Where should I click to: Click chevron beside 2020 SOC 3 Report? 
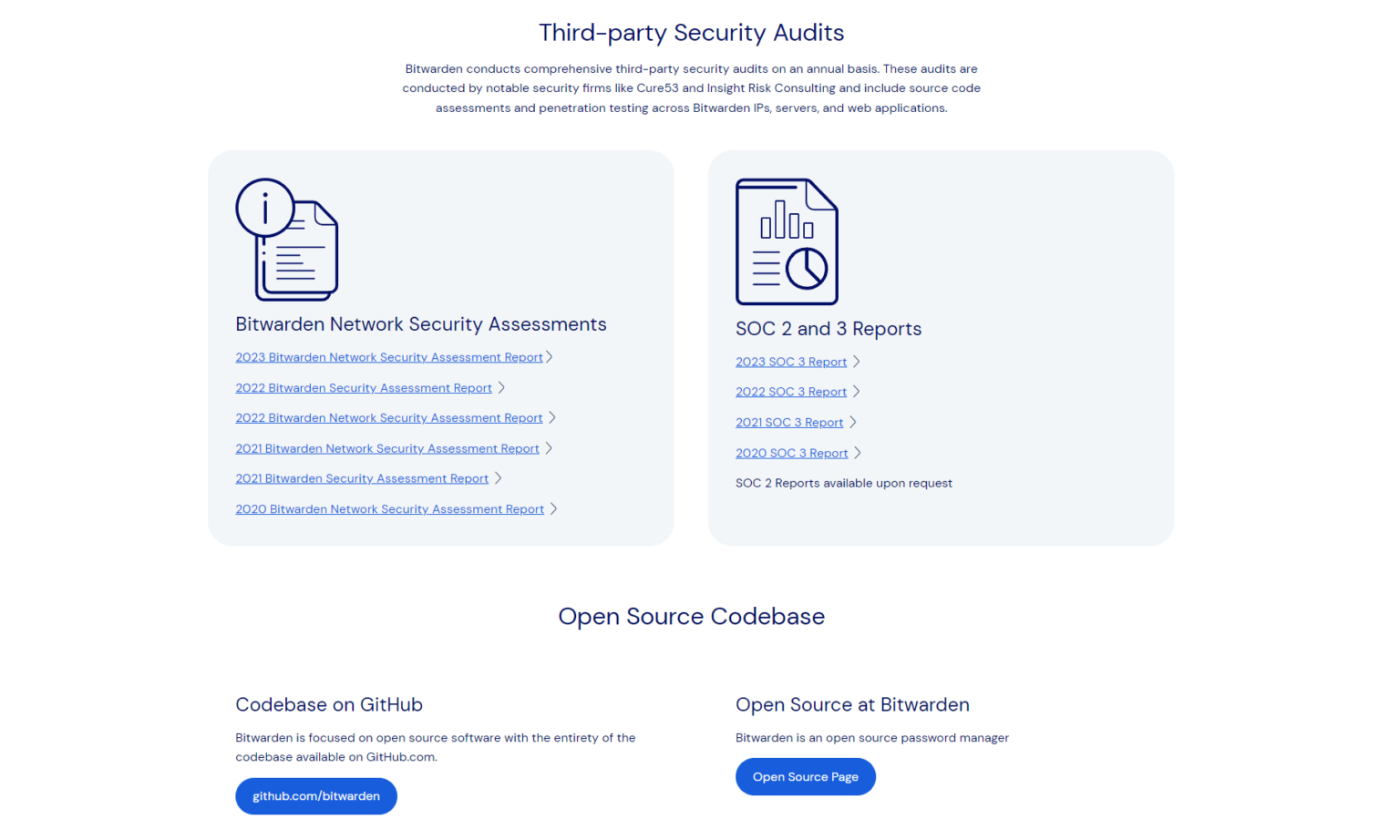tap(858, 453)
